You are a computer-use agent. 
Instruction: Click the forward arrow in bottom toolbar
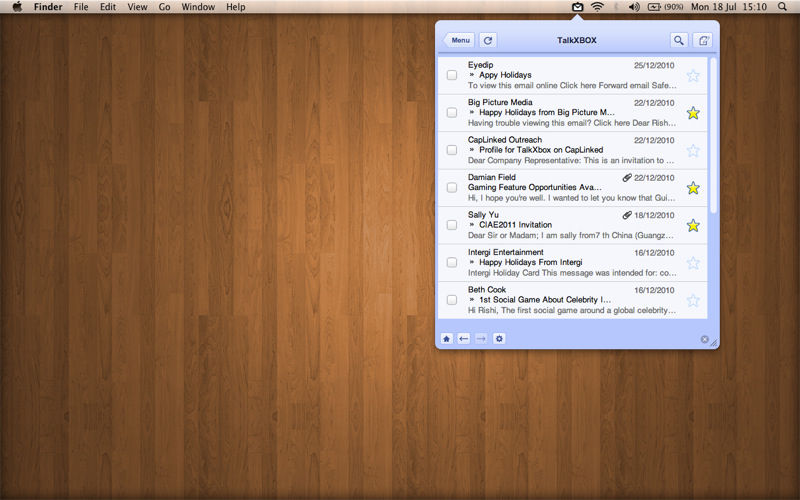(x=481, y=339)
